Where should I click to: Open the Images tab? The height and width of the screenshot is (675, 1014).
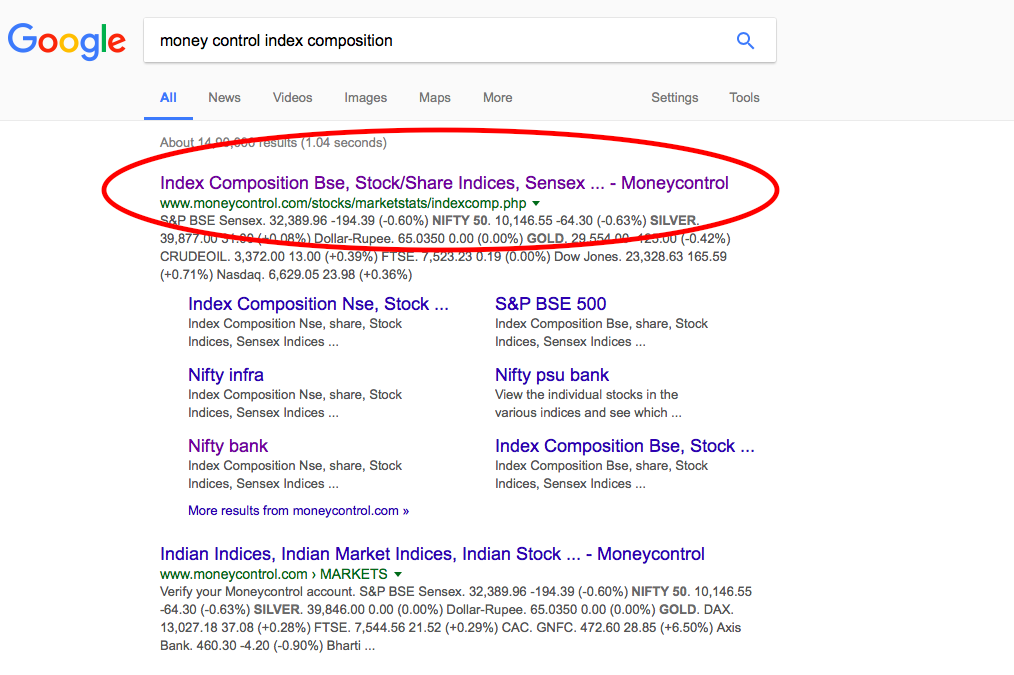point(365,98)
